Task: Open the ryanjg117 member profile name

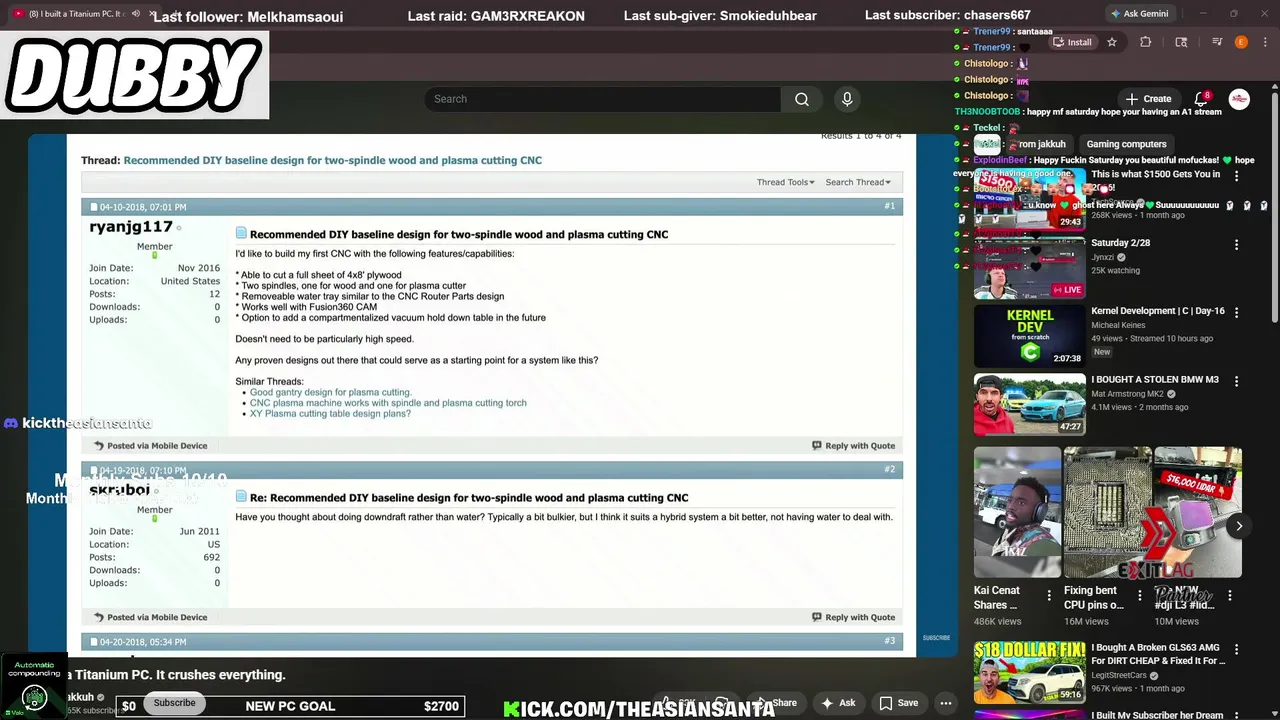Action: coord(131,227)
